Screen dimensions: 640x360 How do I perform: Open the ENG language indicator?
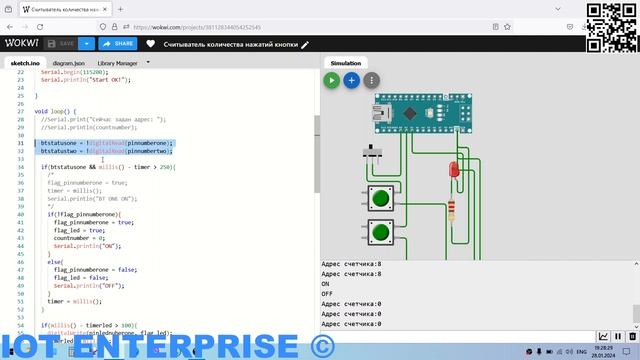(581, 351)
